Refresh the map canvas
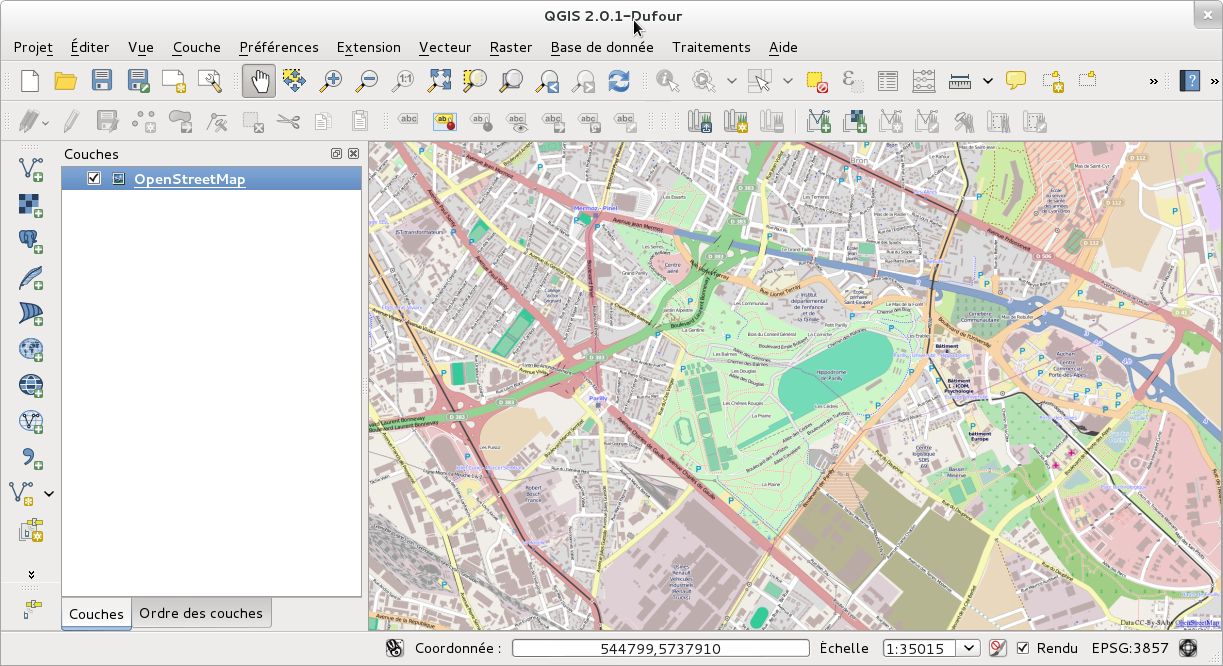The width and height of the screenshot is (1223, 666). click(x=619, y=81)
